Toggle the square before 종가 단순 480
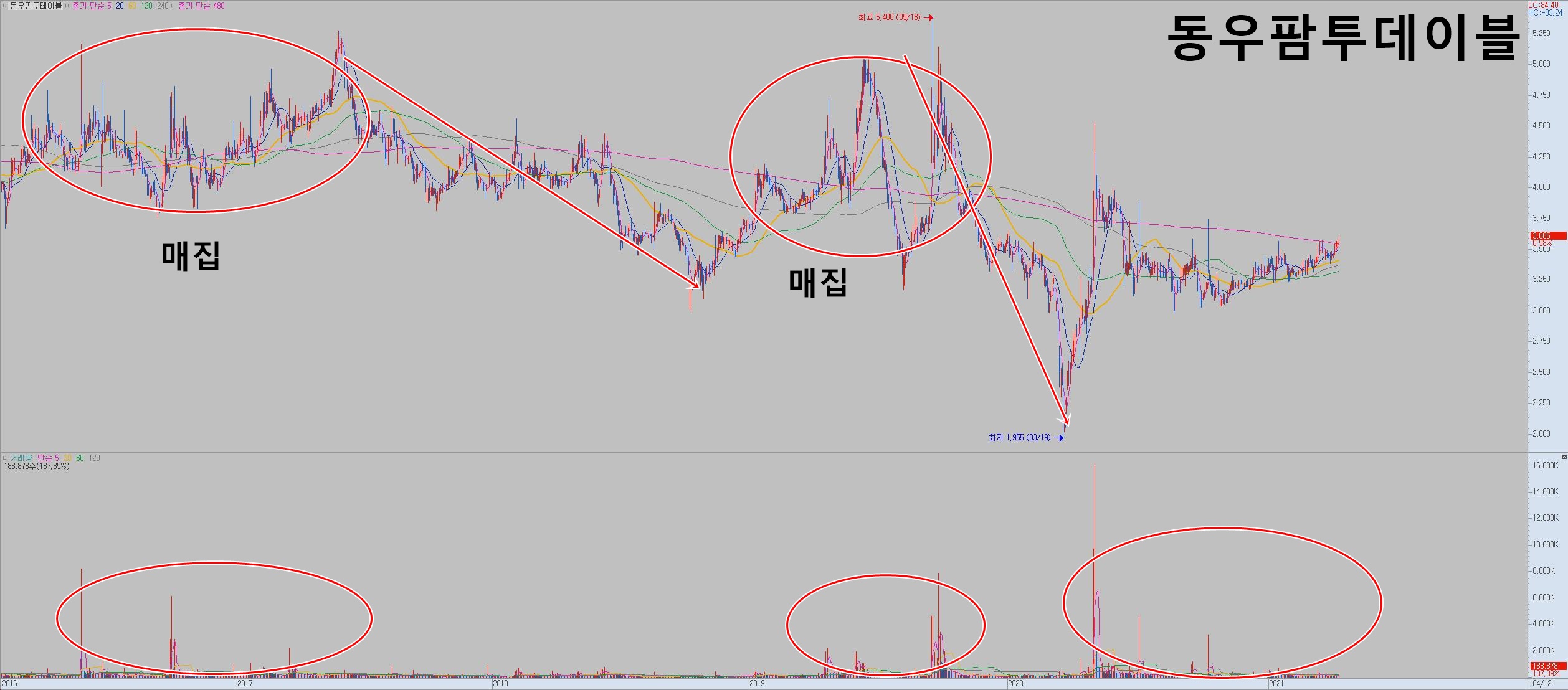 (173, 6)
